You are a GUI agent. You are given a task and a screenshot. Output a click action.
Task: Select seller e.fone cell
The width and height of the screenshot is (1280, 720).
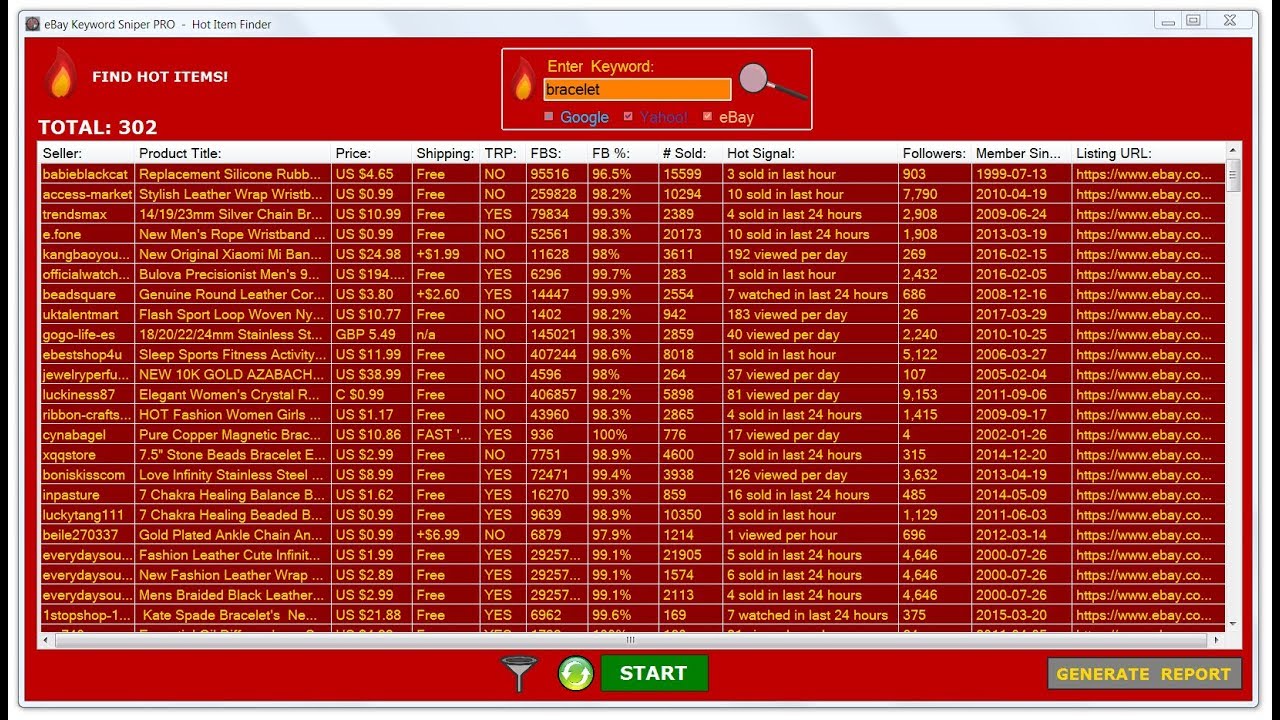pos(87,234)
